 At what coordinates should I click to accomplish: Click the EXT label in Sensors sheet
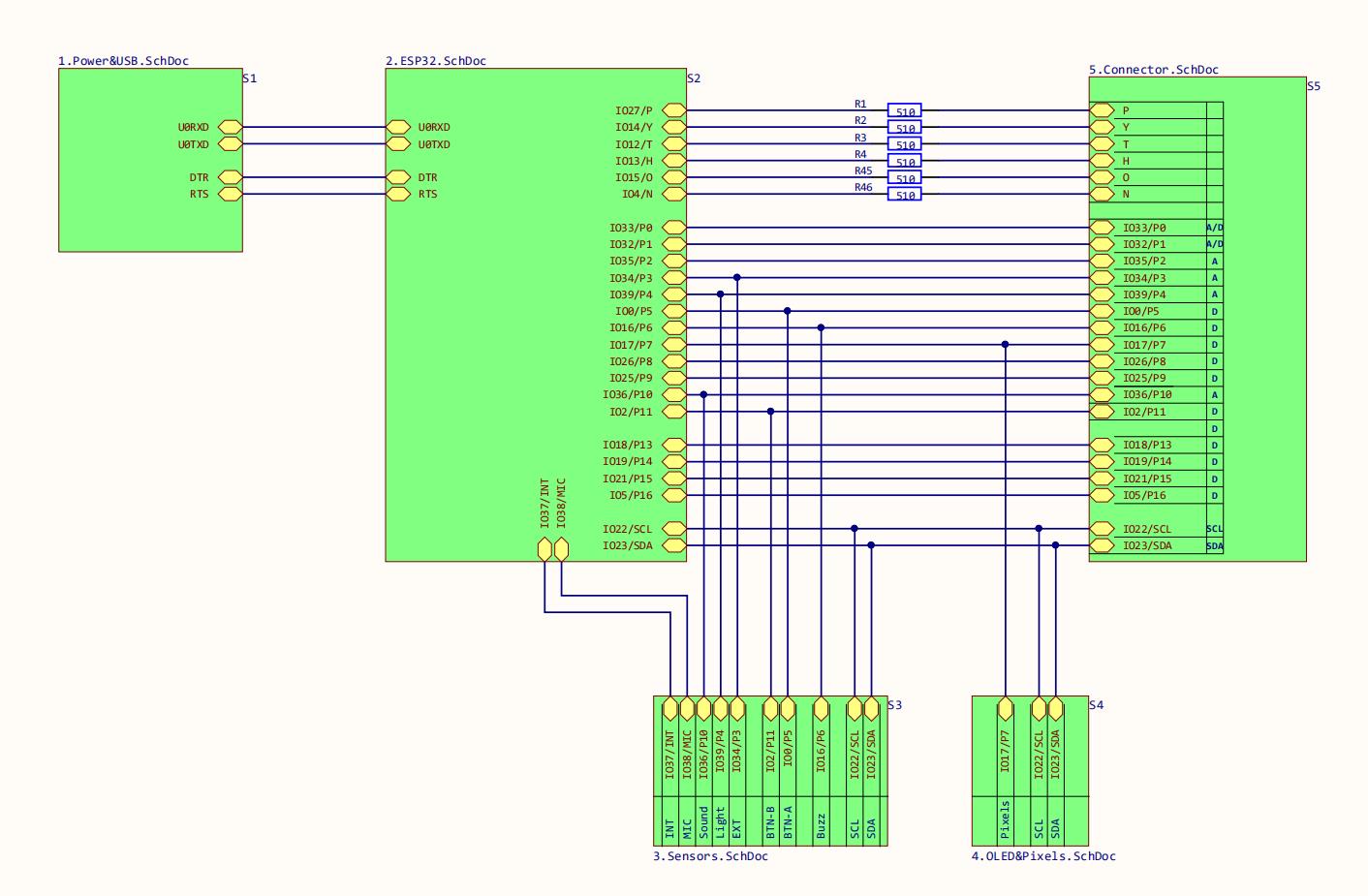(x=736, y=829)
